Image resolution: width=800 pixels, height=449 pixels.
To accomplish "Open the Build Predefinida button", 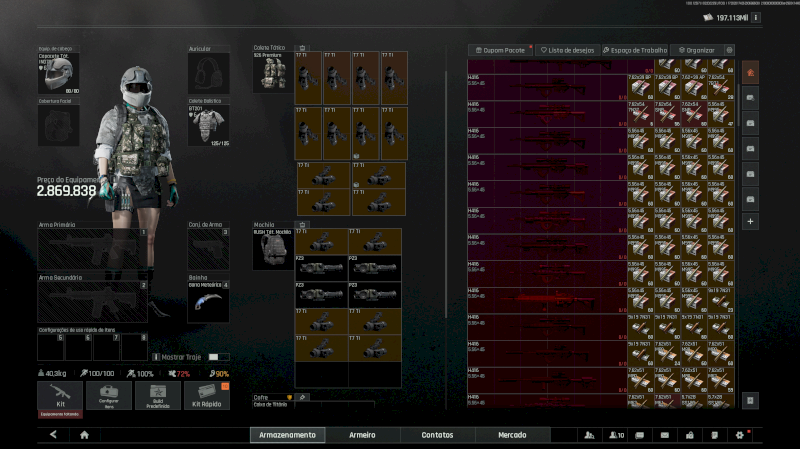I will (x=157, y=396).
